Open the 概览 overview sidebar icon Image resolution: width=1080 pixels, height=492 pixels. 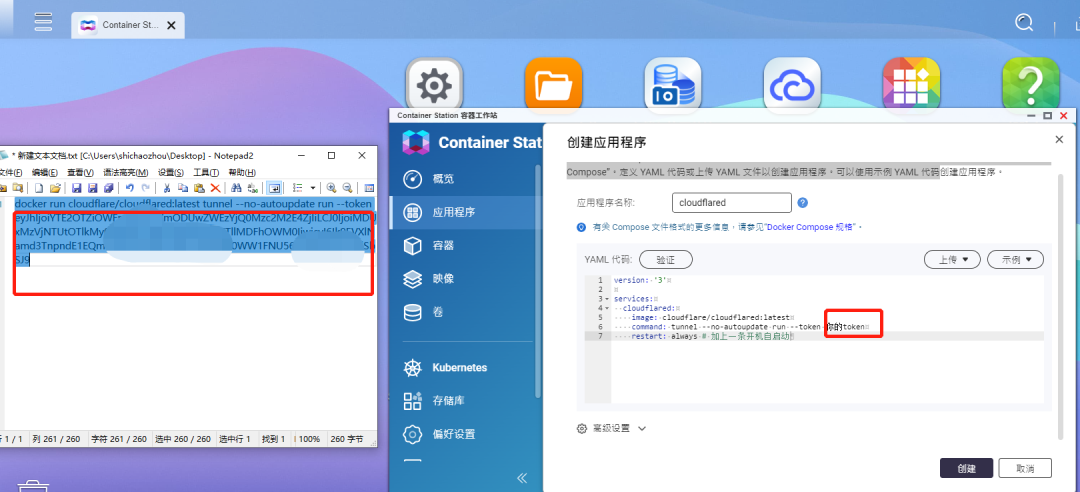pyautogui.click(x=413, y=179)
